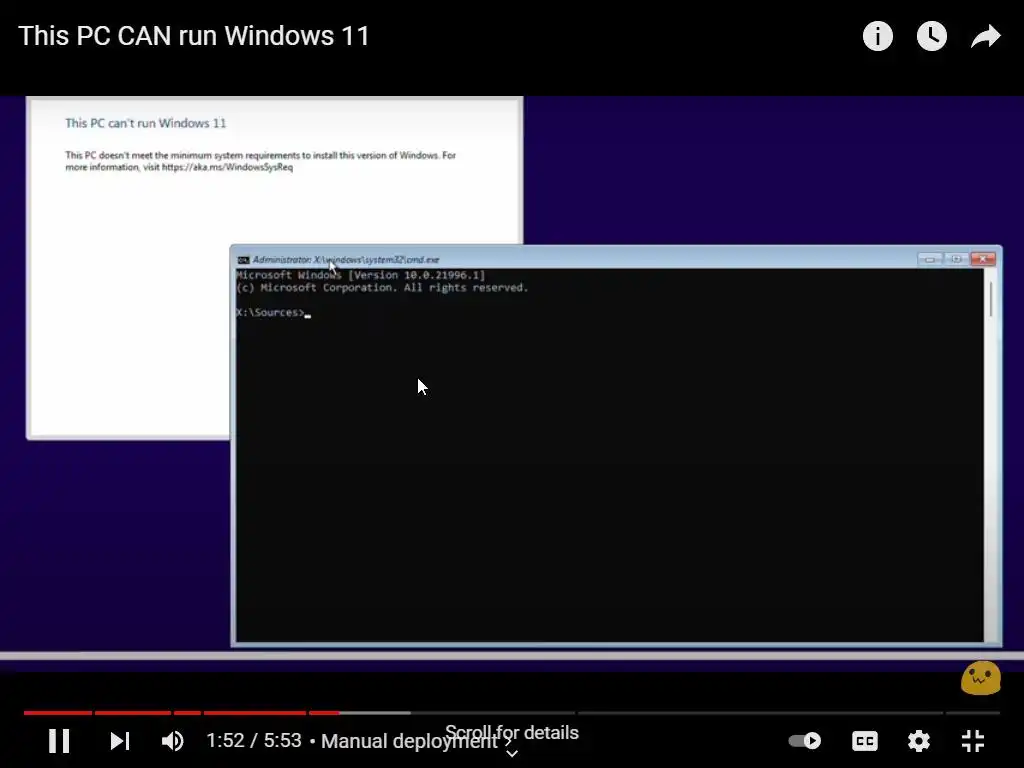
Task: Click the Microsoft Windows version line
Action: [x=361, y=276]
